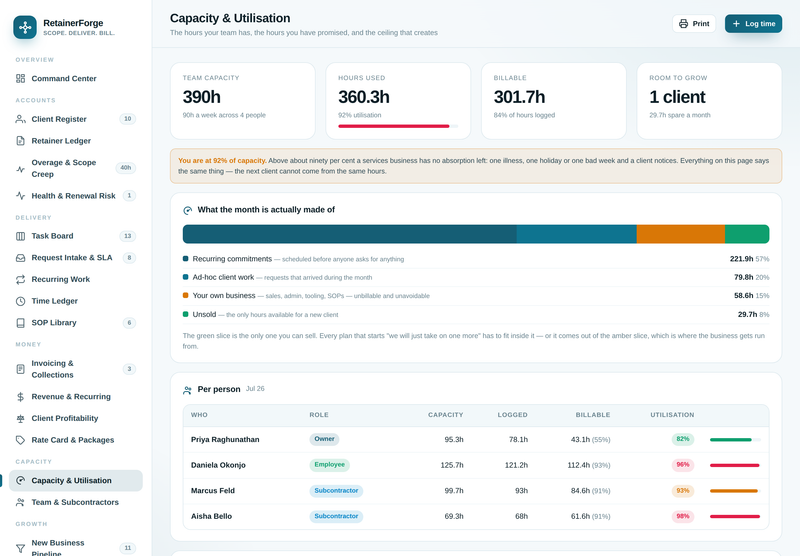Screen dimensions: 800x556
Task: Open Rate Card & Packages link
Action: (76, 440)
